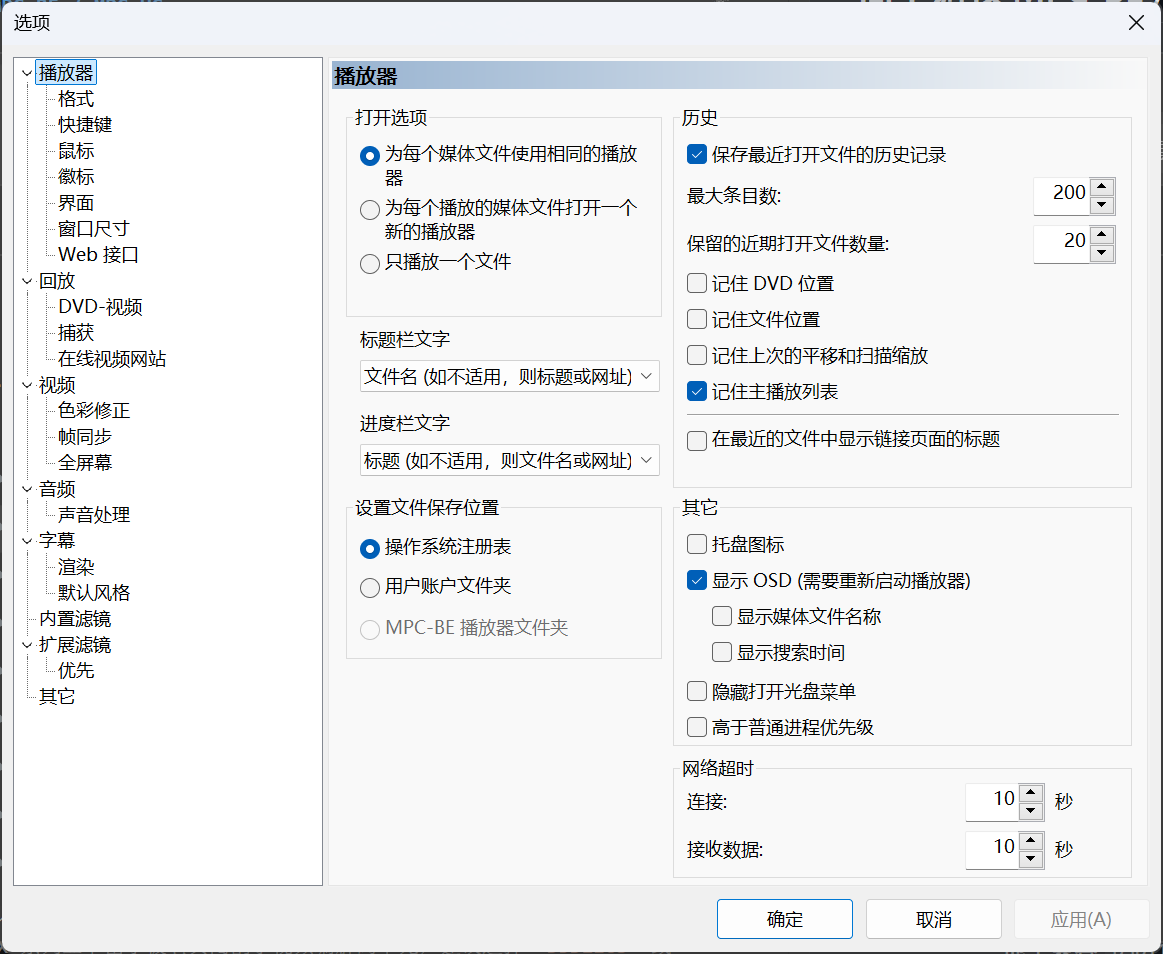
Task: Open the 色彩修正 video settings page
Action: [94, 410]
